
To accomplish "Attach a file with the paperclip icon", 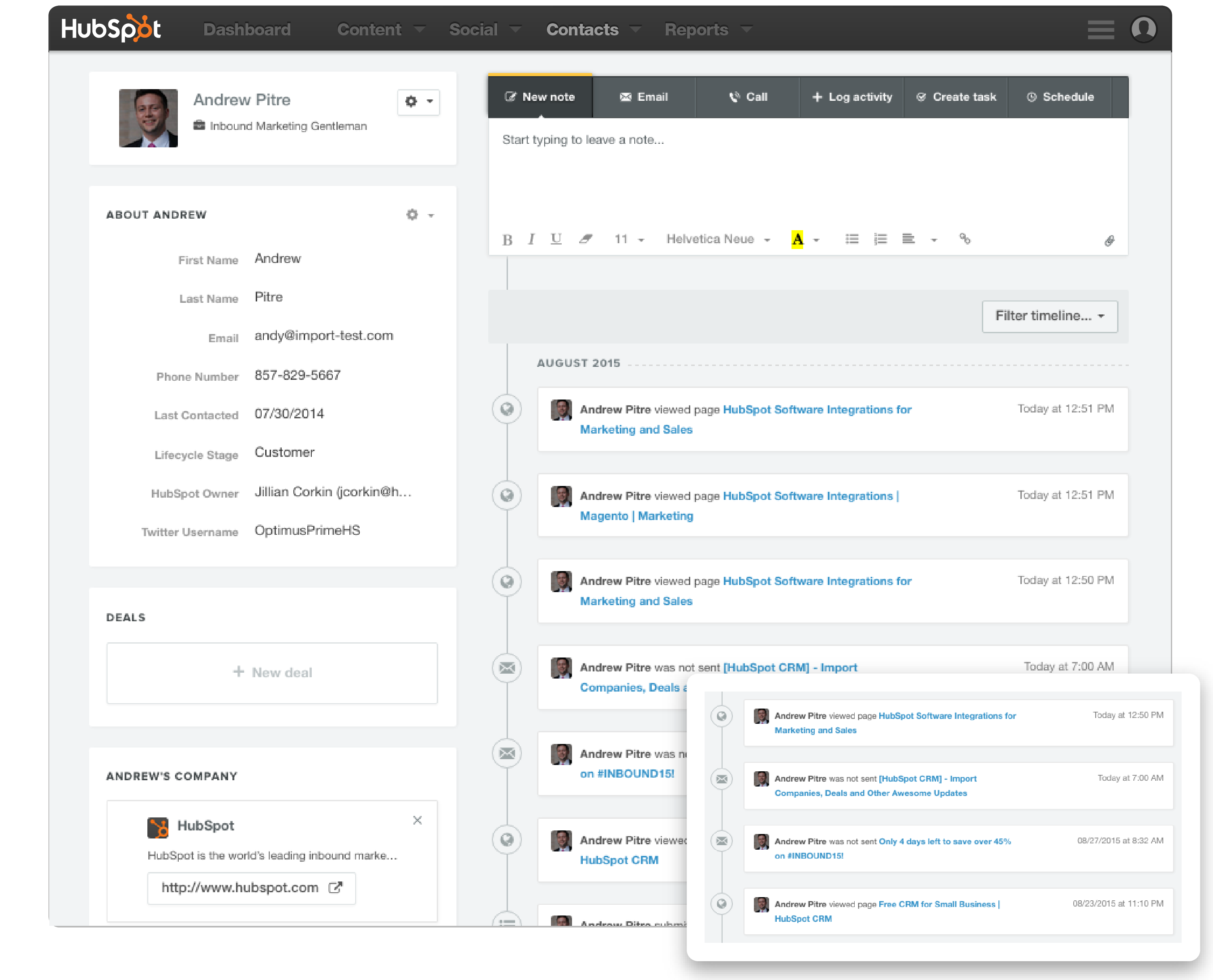I will pyautogui.click(x=1110, y=239).
